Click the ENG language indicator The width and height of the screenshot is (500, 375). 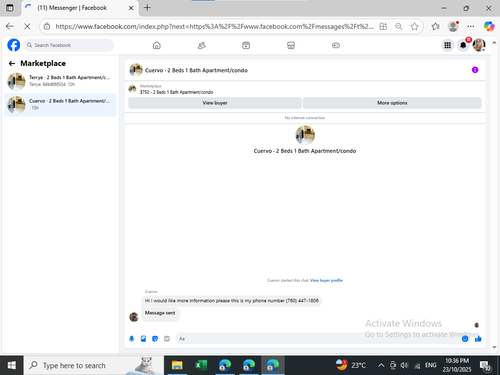point(431,365)
